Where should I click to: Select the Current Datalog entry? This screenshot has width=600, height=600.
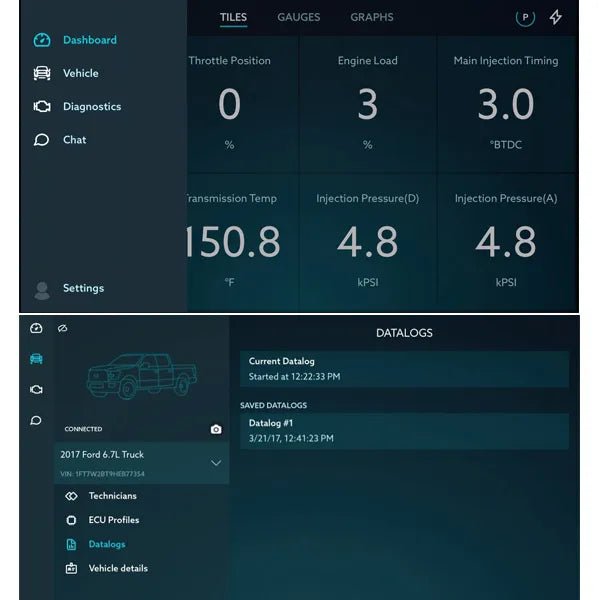[403, 369]
